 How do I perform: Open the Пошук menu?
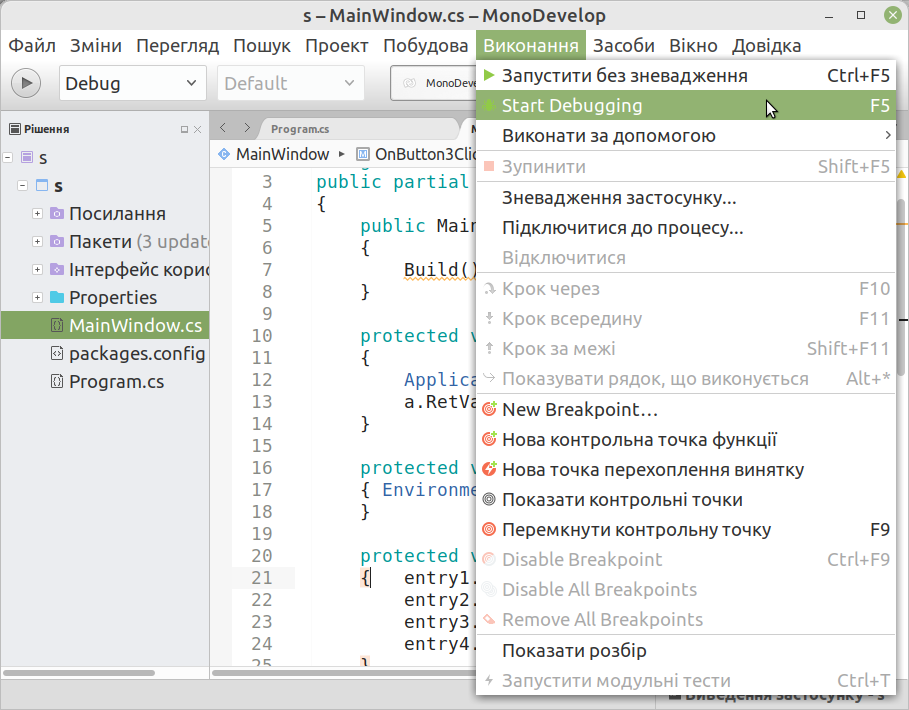262,45
